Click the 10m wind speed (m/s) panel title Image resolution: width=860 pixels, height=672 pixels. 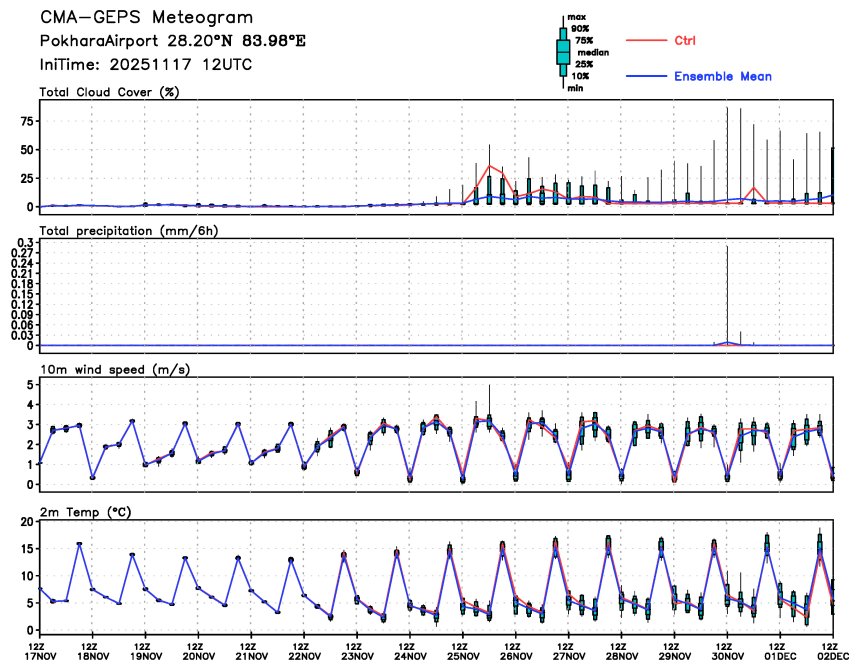(115, 370)
